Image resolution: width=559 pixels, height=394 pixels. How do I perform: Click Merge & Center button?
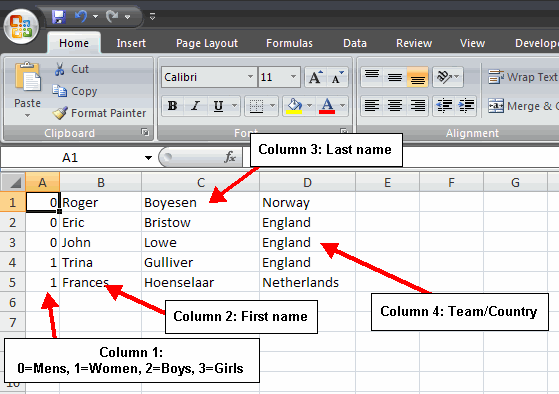click(522, 106)
